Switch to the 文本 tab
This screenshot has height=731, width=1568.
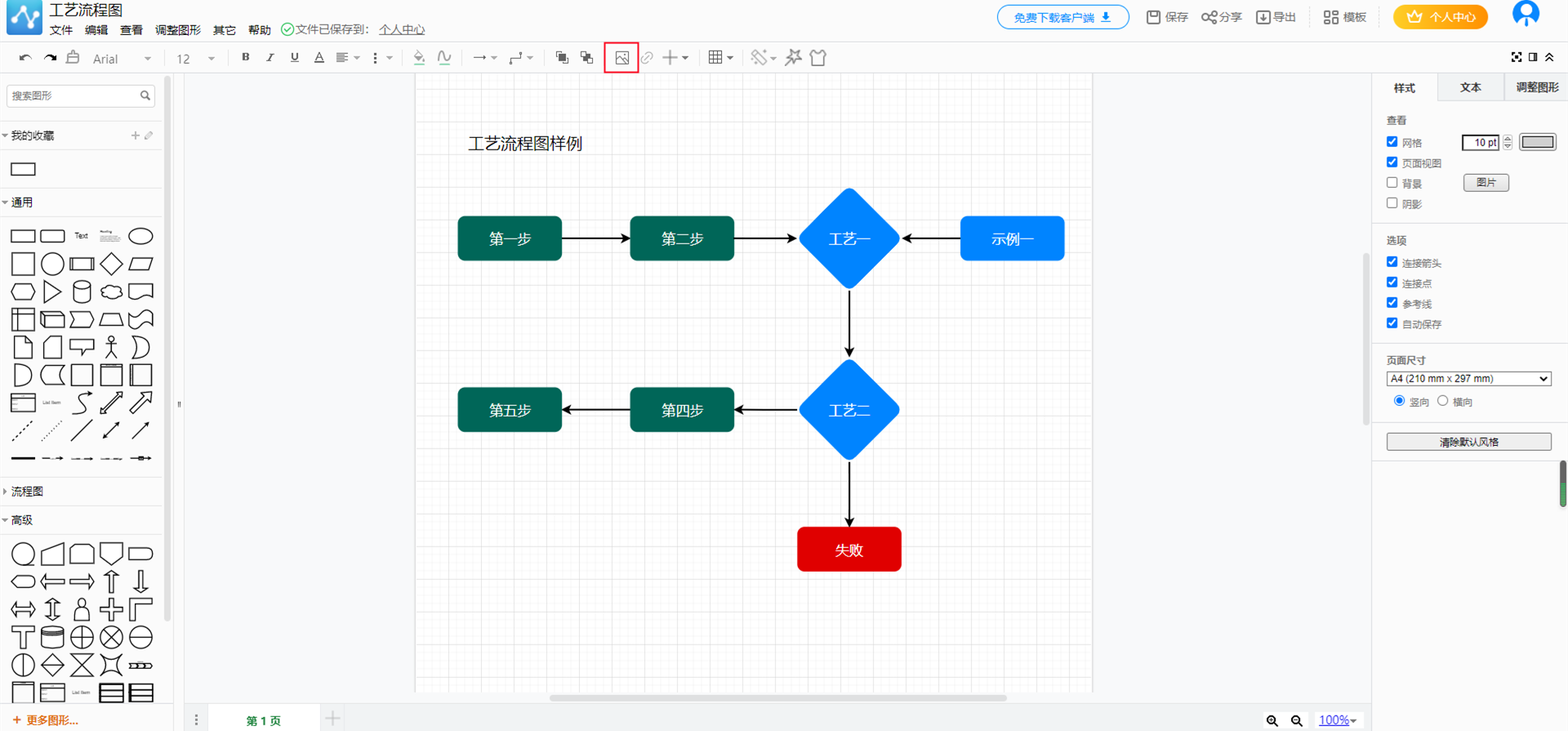[x=1470, y=87]
